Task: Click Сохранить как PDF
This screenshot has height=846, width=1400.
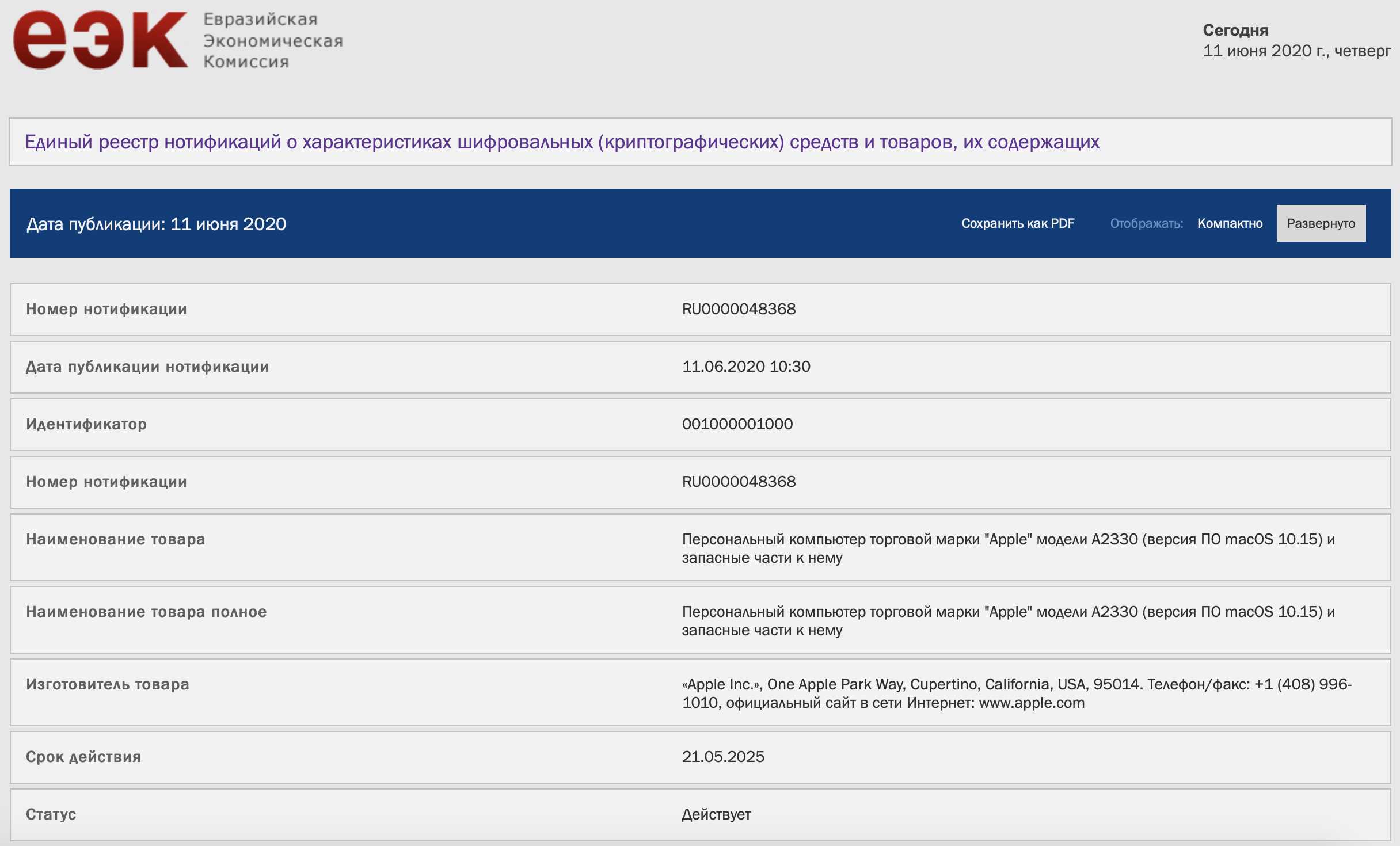Action: coord(1017,223)
